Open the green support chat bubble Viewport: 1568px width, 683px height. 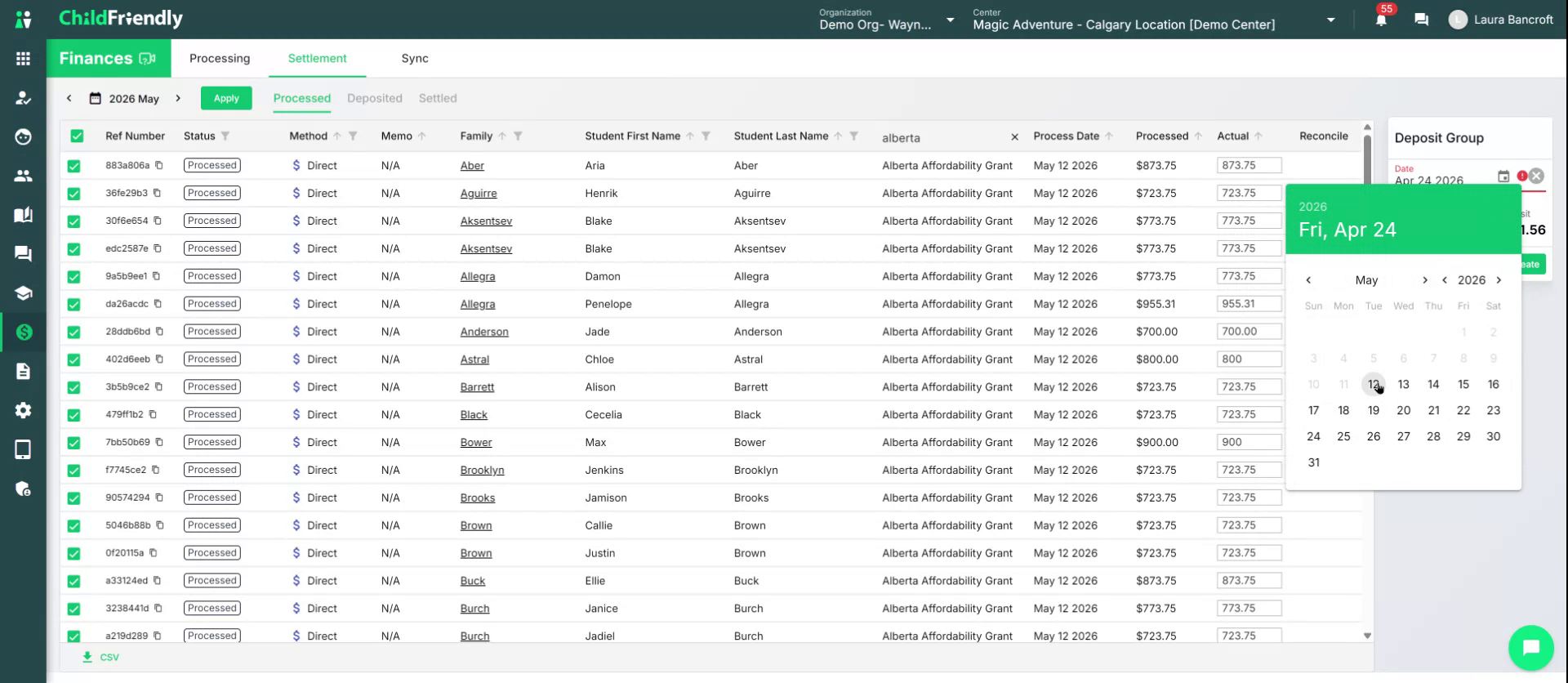[x=1530, y=647]
